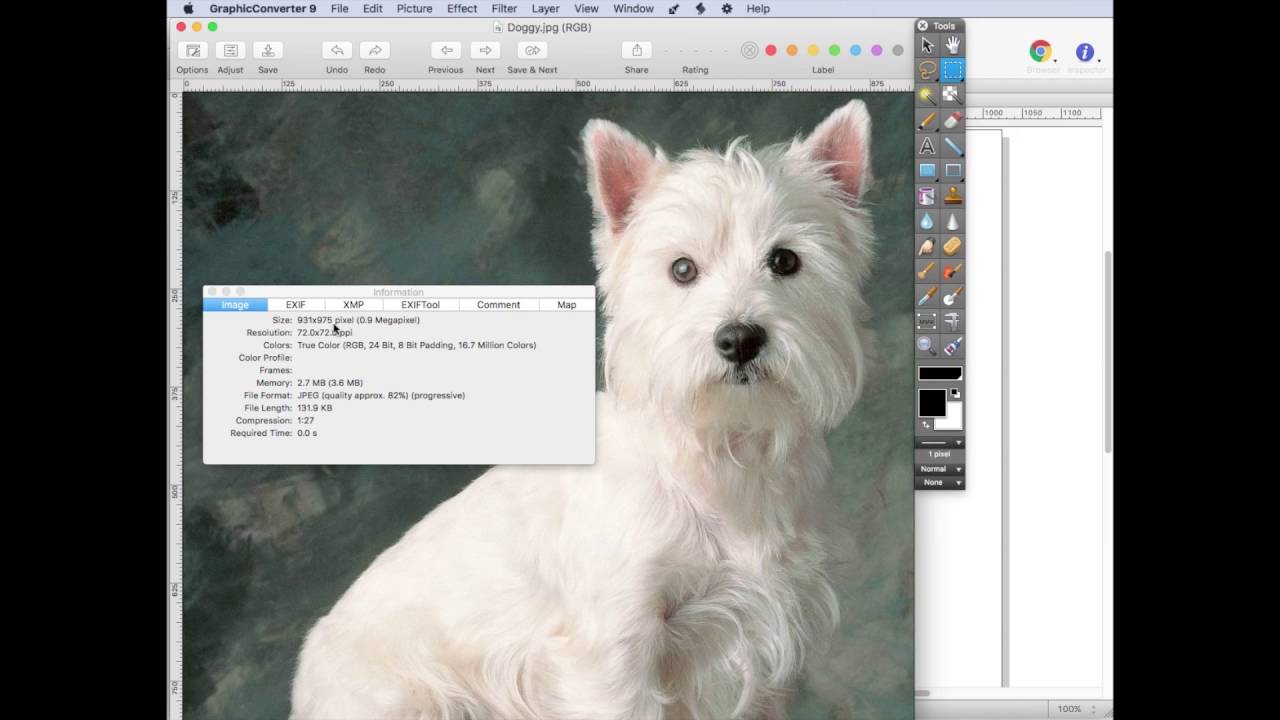The height and width of the screenshot is (720, 1280).
Task: Click the black foreground color swatch
Action: pos(931,402)
